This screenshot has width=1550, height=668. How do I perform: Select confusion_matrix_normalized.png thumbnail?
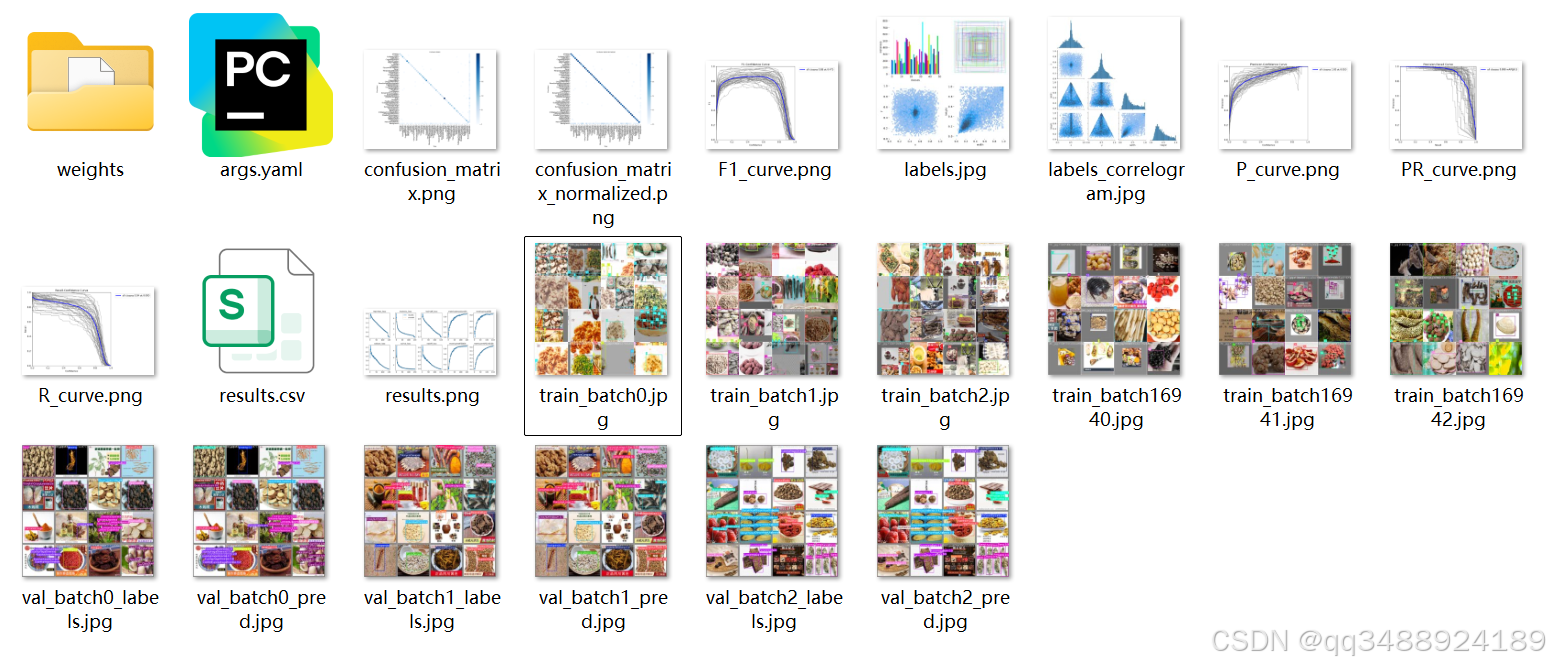603,99
